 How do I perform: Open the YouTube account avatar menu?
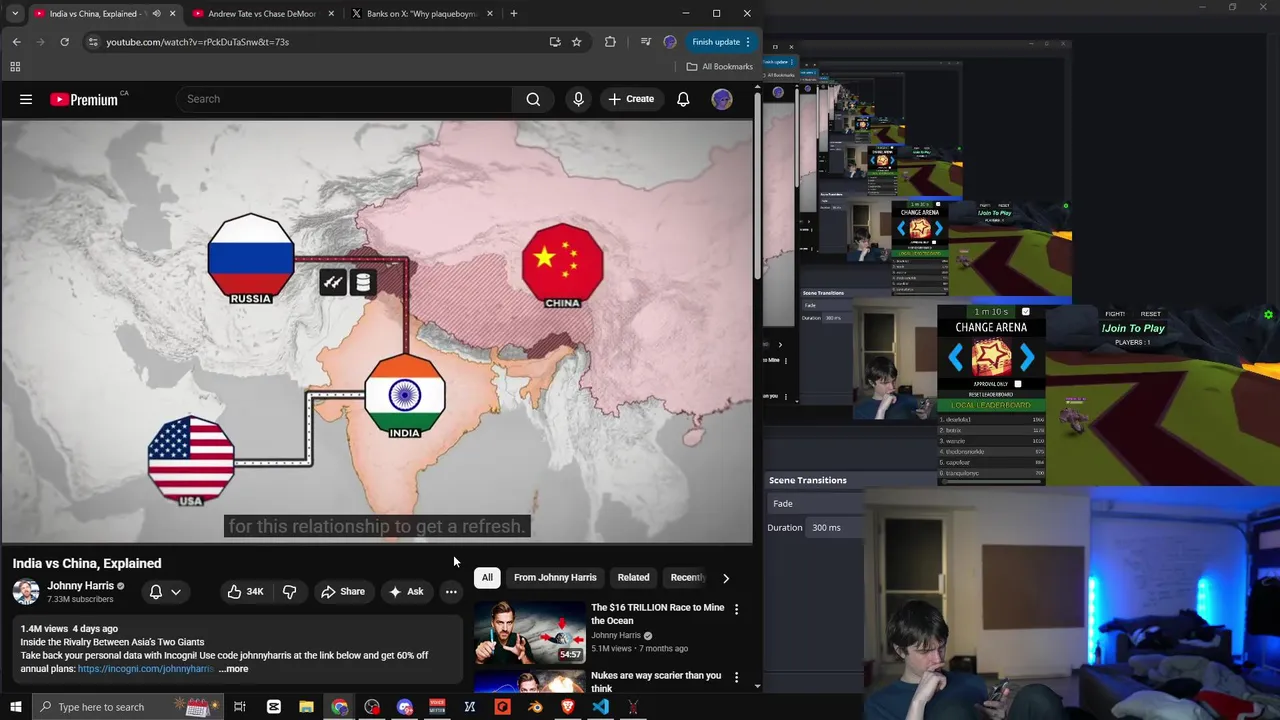coord(722,99)
